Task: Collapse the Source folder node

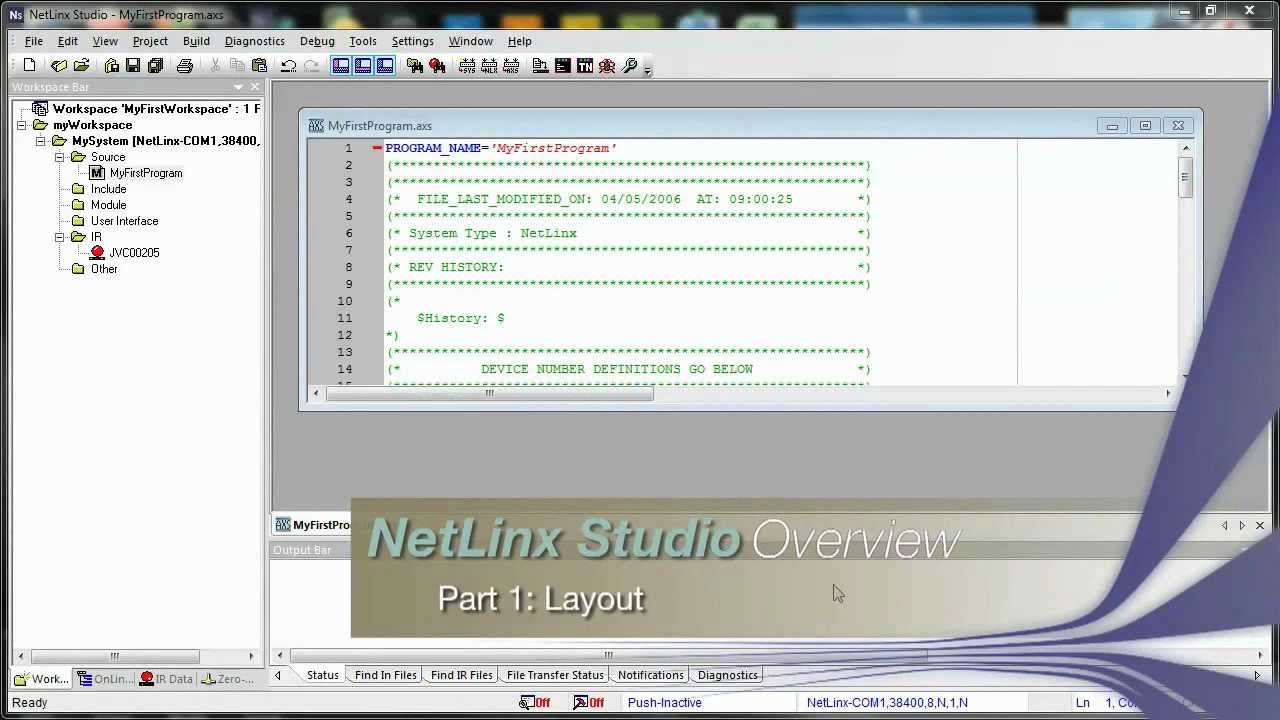Action: (60, 157)
